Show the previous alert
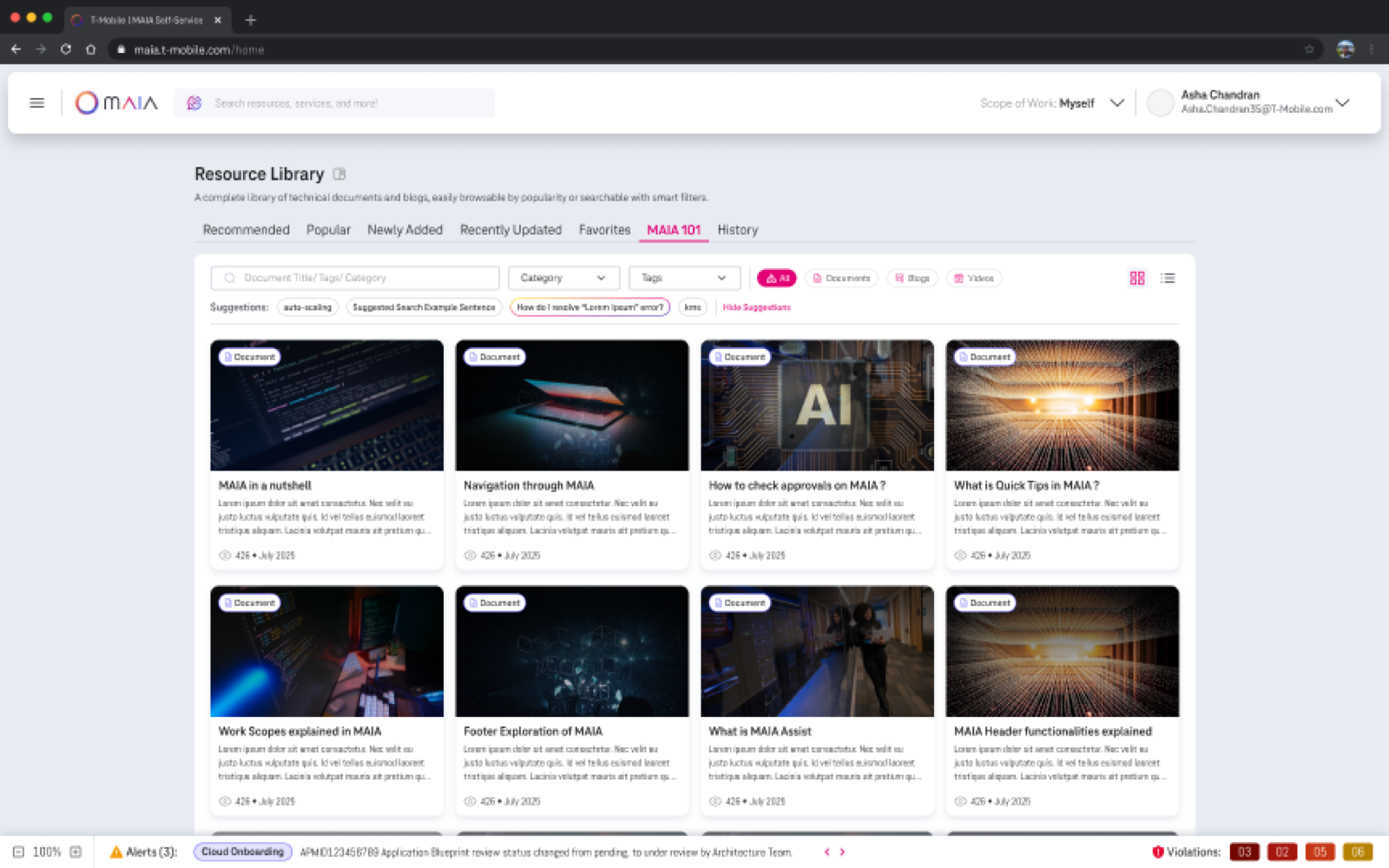The image size is (1389, 868). click(826, 852)
